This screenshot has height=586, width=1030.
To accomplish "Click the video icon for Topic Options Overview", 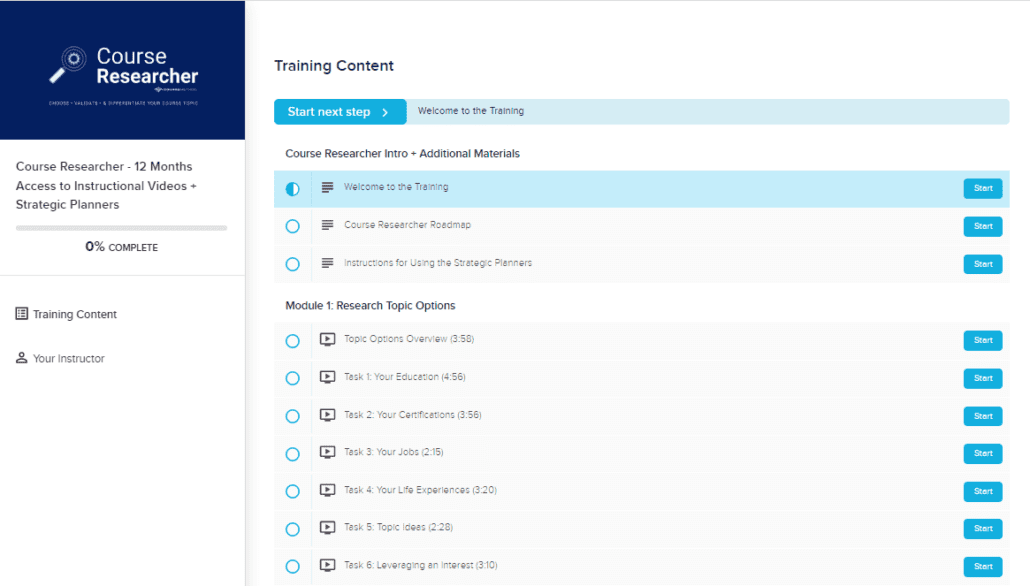I will tap(327, 339).
